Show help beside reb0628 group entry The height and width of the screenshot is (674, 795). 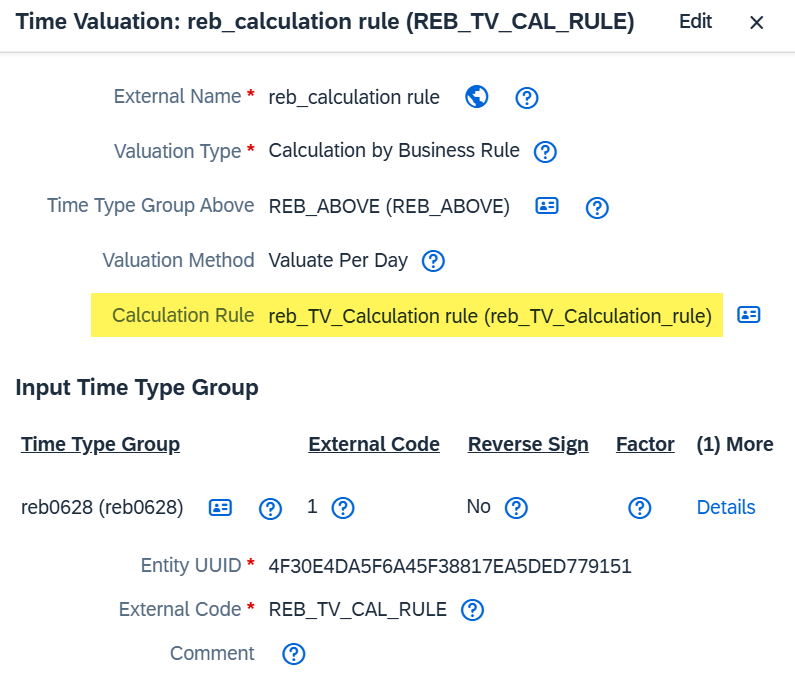pyautogui.click(x=270, y=508)
